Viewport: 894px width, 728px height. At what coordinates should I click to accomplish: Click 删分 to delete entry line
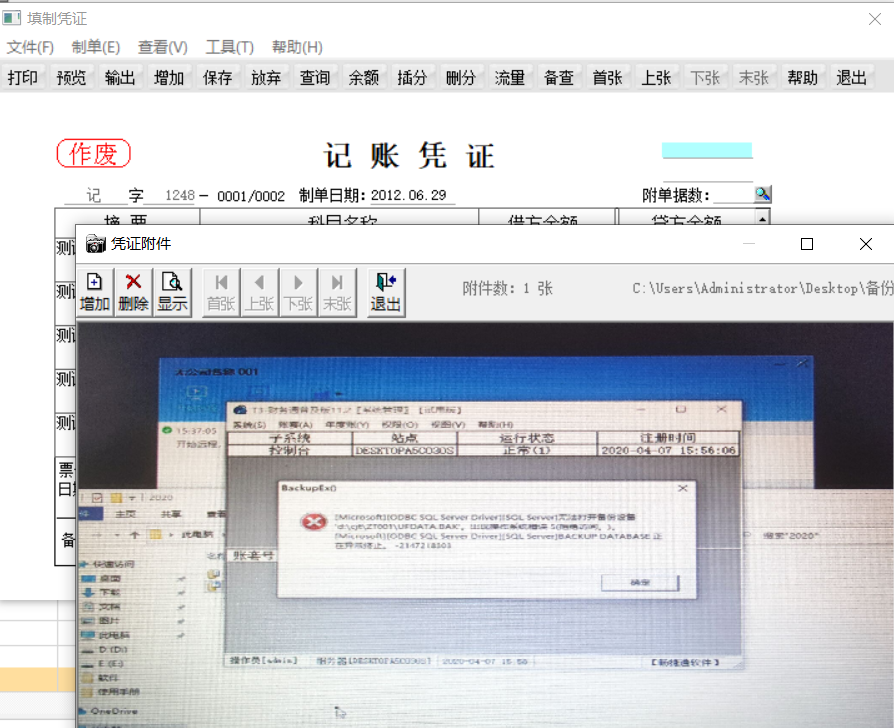[x=461, y=78]
